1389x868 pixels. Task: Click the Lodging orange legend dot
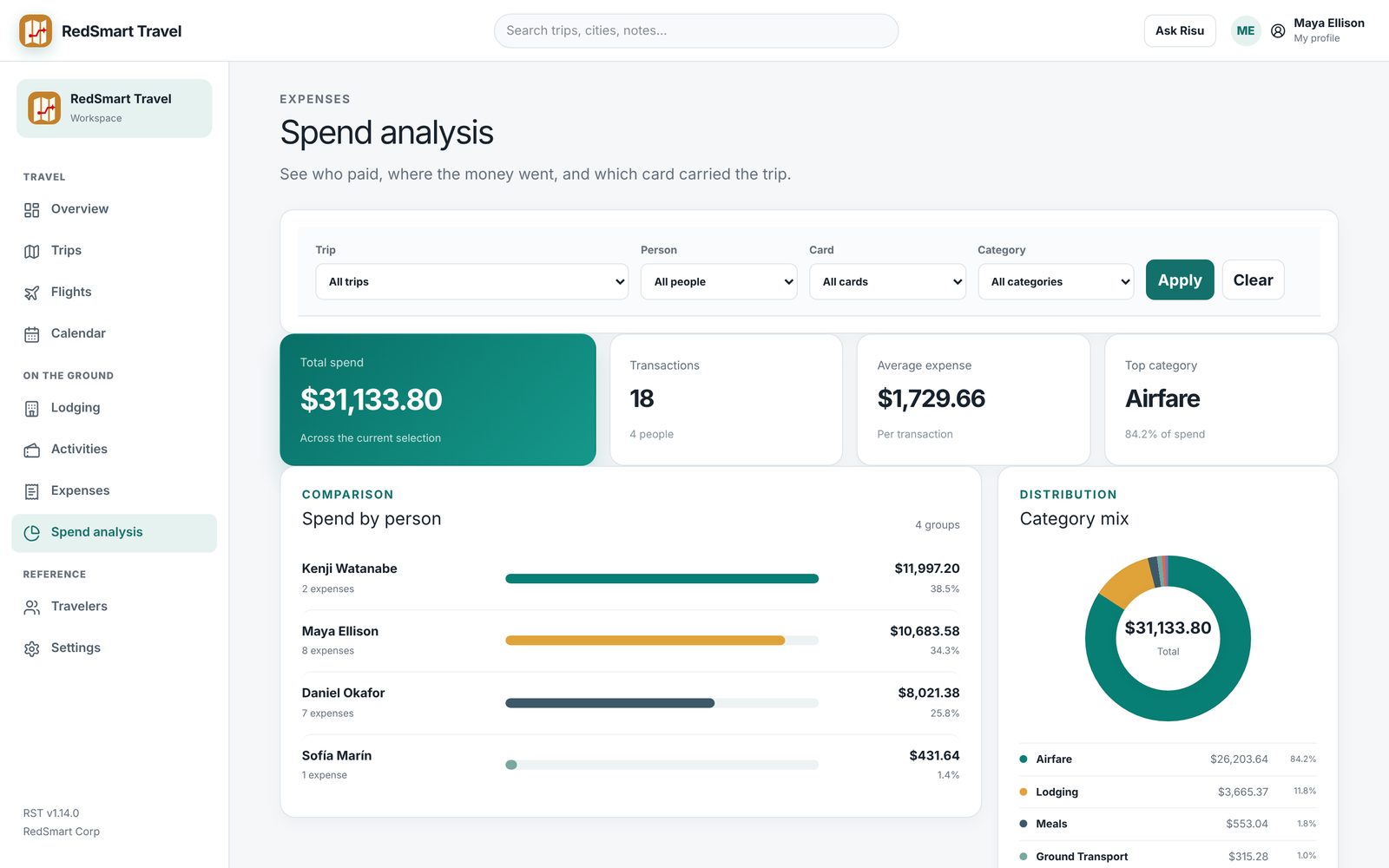point(1024,792)
